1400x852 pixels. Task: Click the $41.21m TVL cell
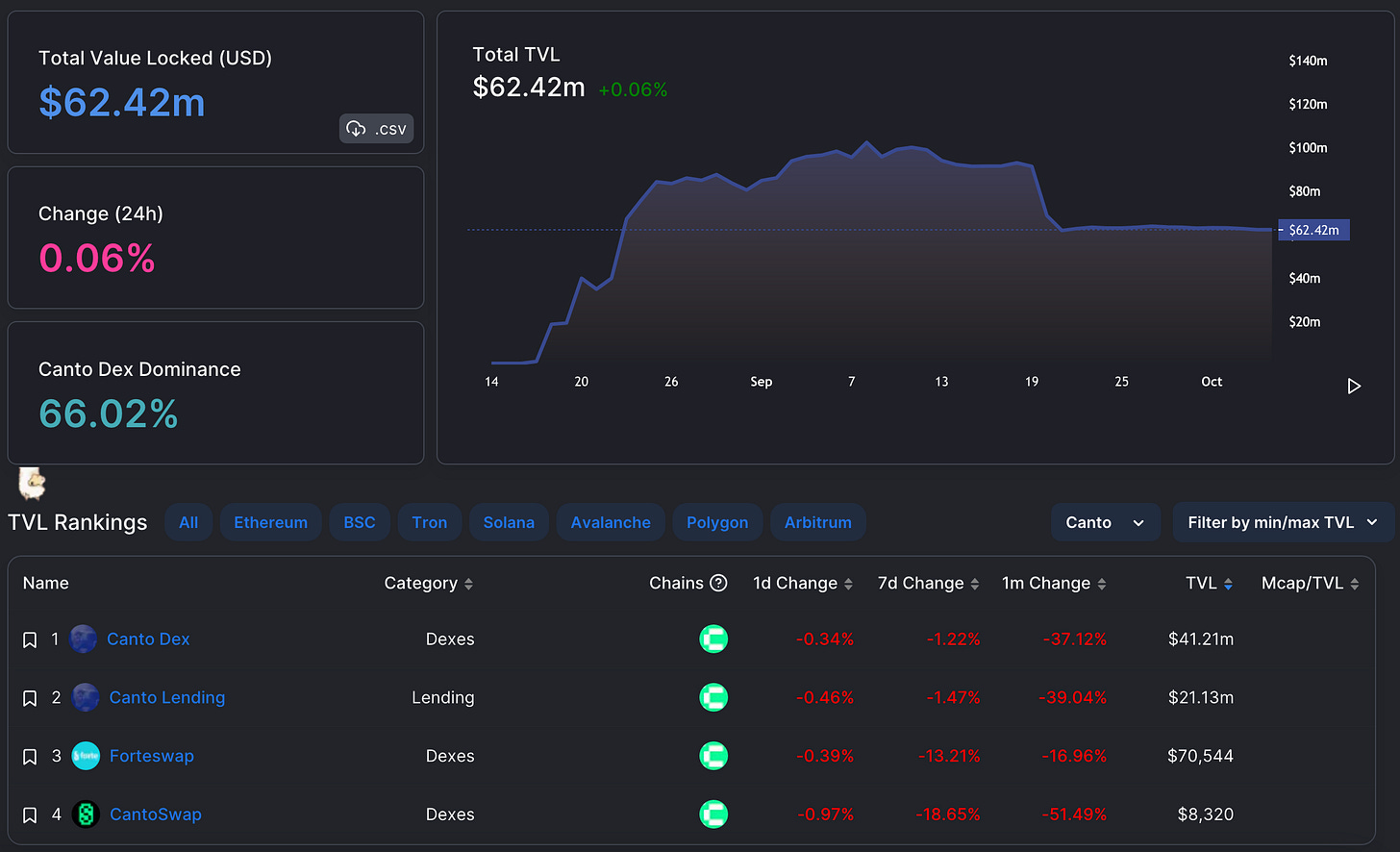point(1201,639)
